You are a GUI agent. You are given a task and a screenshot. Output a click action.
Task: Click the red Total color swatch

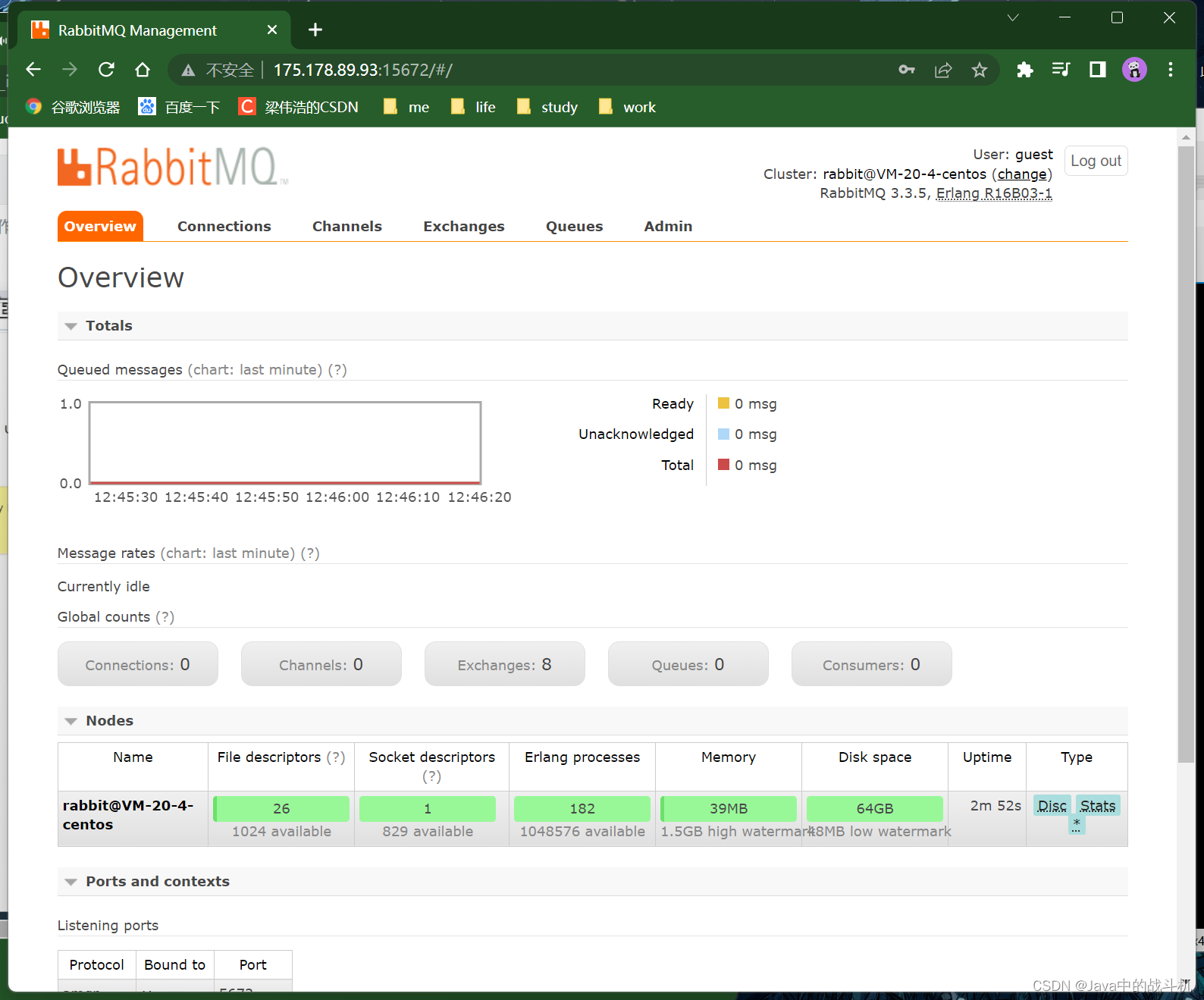click(x=724, y=465)
